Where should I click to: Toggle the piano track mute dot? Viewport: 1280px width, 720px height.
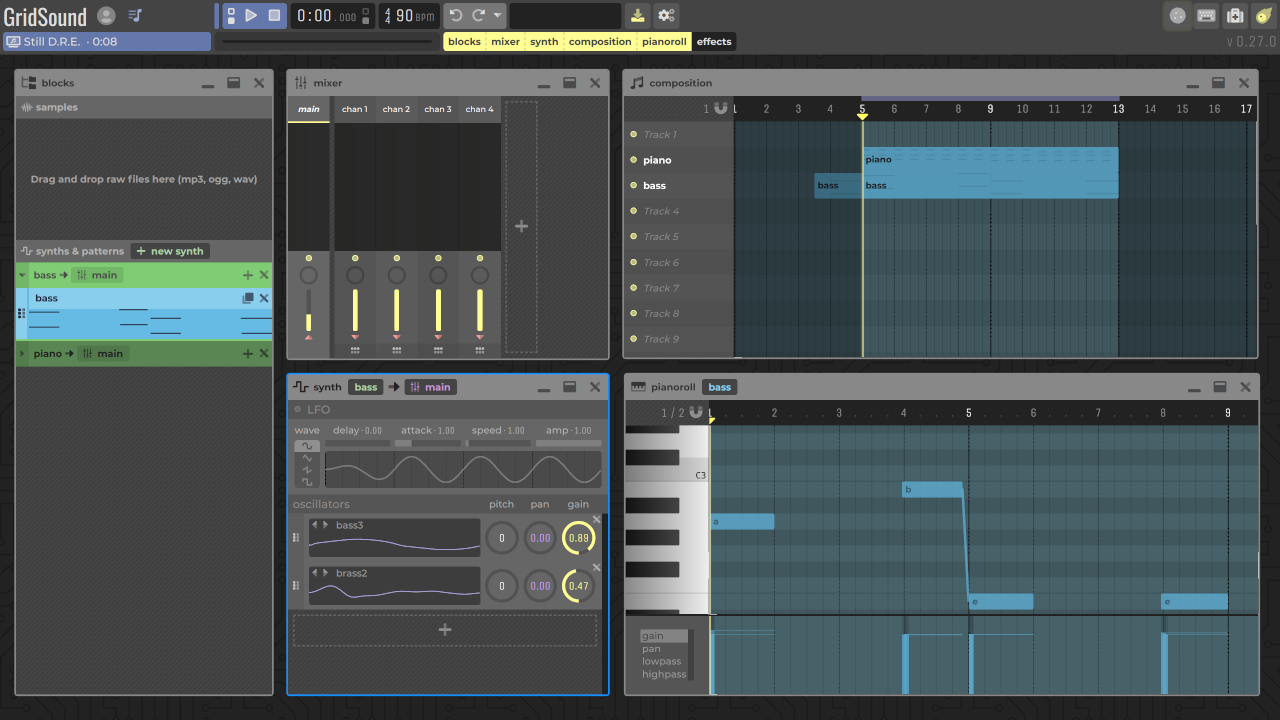coord(633,160)
